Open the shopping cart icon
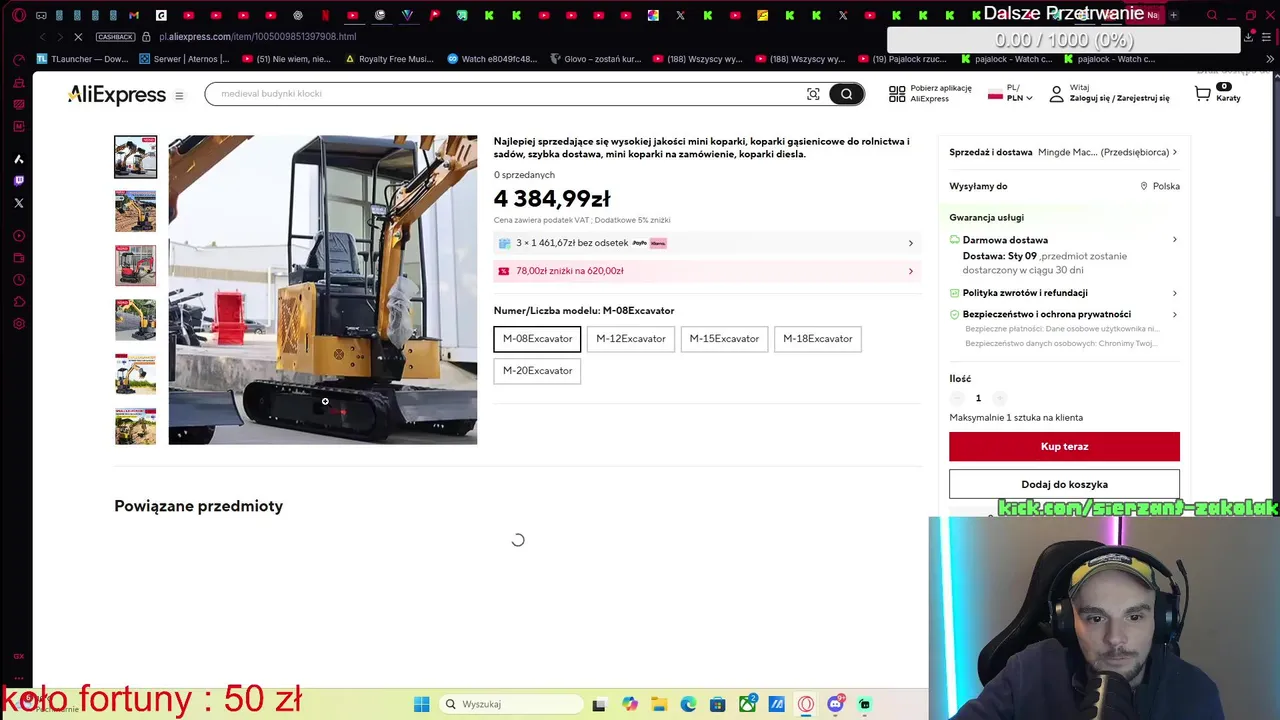The height and width of the screenshot is (720, 1280). tap(1203, 93)
